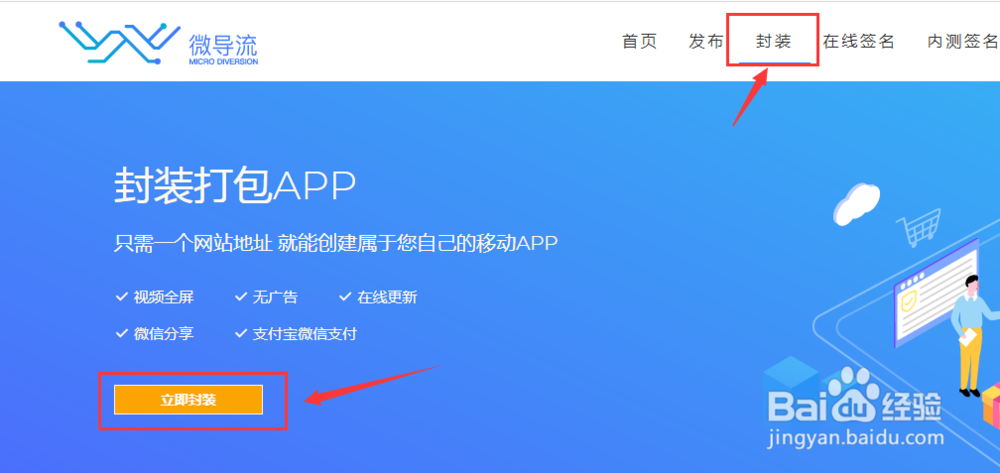Viewport: 1000px width, 473px height.
Task: Click the 封装打包APP heading
Action: [235, 186]
